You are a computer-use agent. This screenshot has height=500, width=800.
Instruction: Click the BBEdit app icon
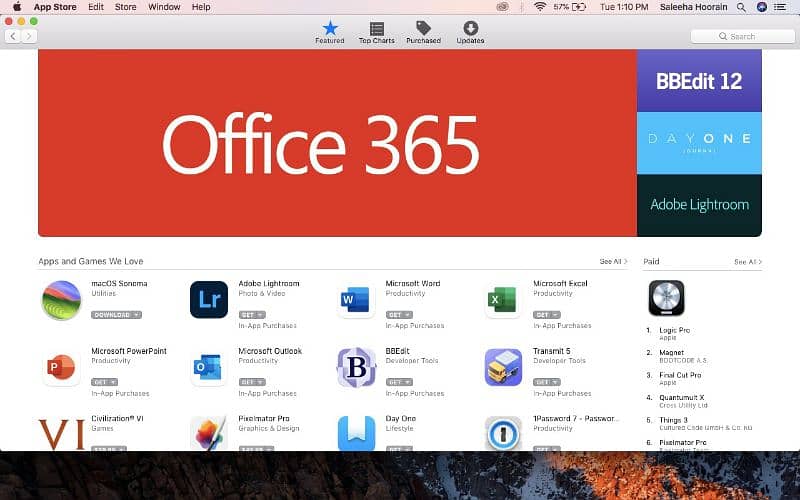(x=356, y=367)
